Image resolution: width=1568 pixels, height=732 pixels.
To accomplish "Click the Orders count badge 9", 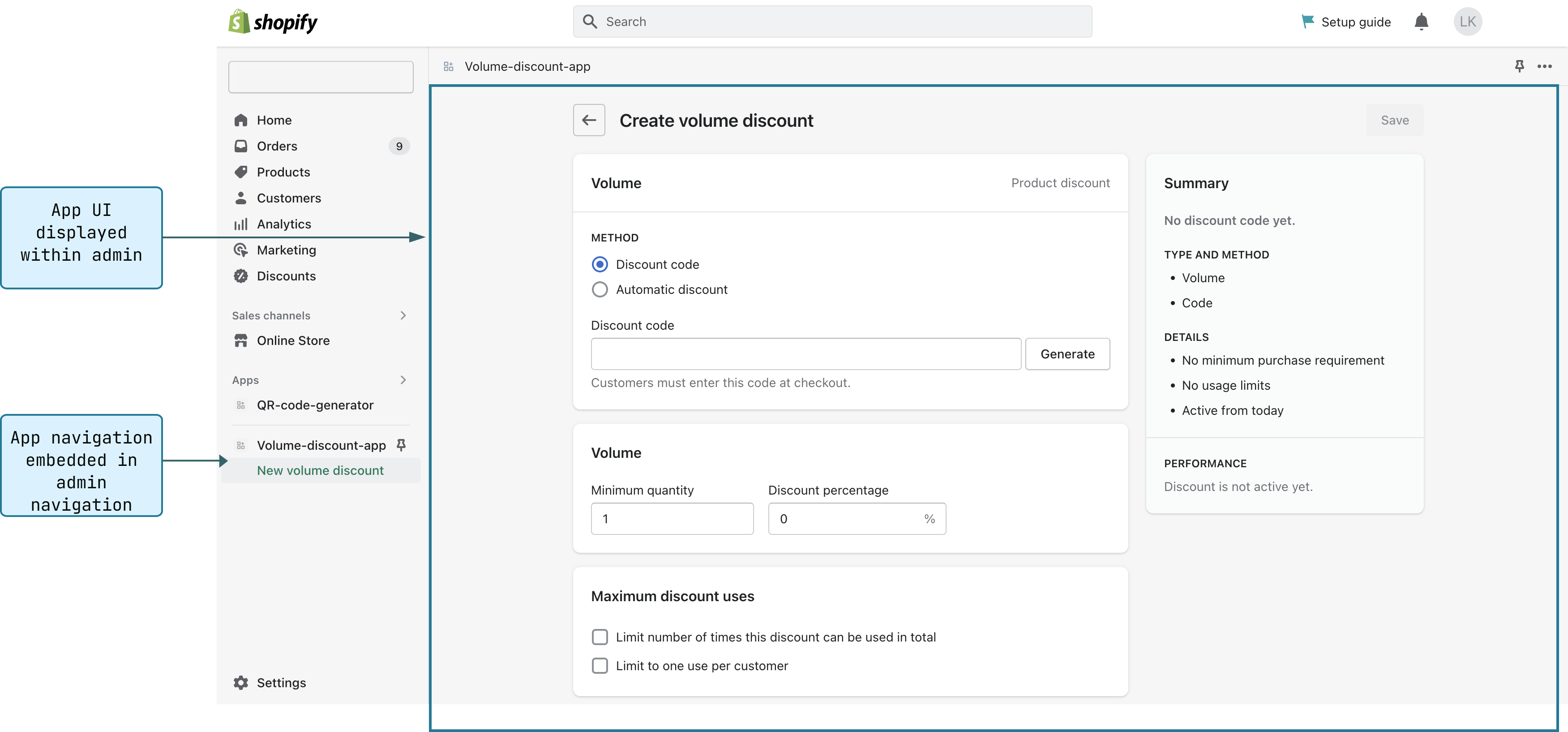I will [399, 146].
